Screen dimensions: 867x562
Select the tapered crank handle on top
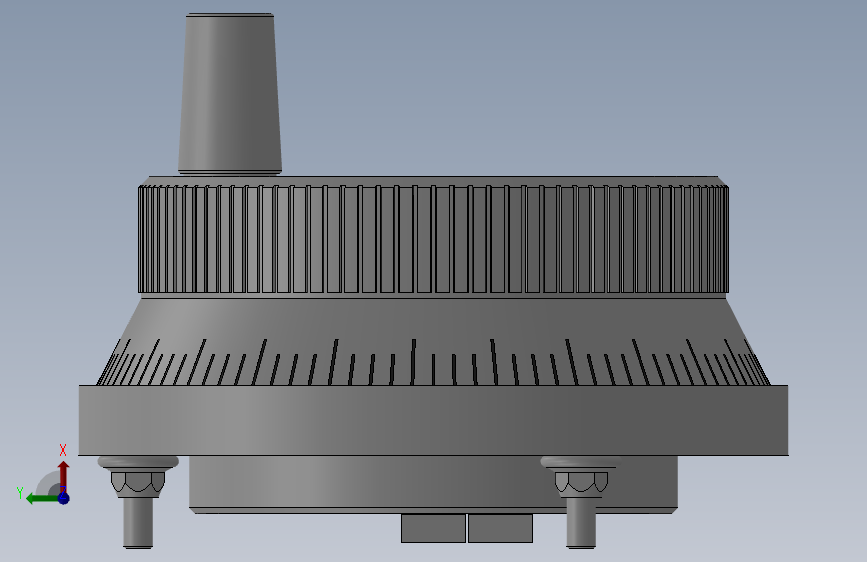click(x=229, y=94)
